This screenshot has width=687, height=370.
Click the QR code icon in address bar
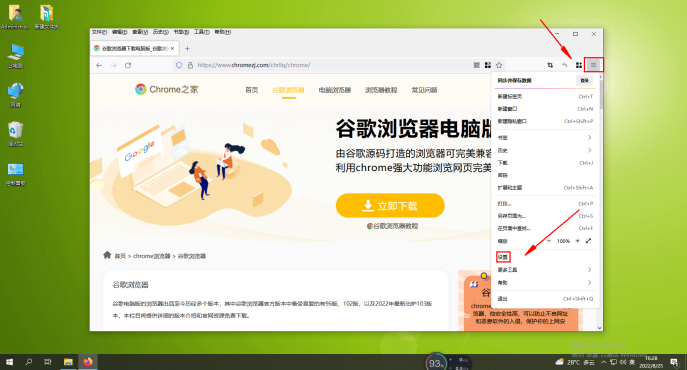477,65
